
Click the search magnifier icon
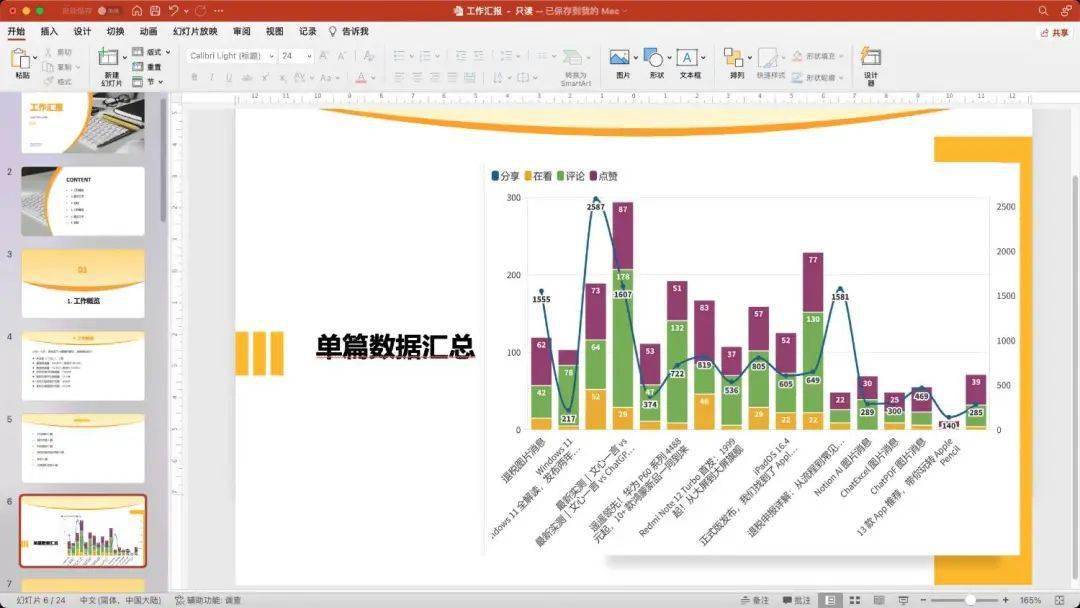tap(1043, 11)
